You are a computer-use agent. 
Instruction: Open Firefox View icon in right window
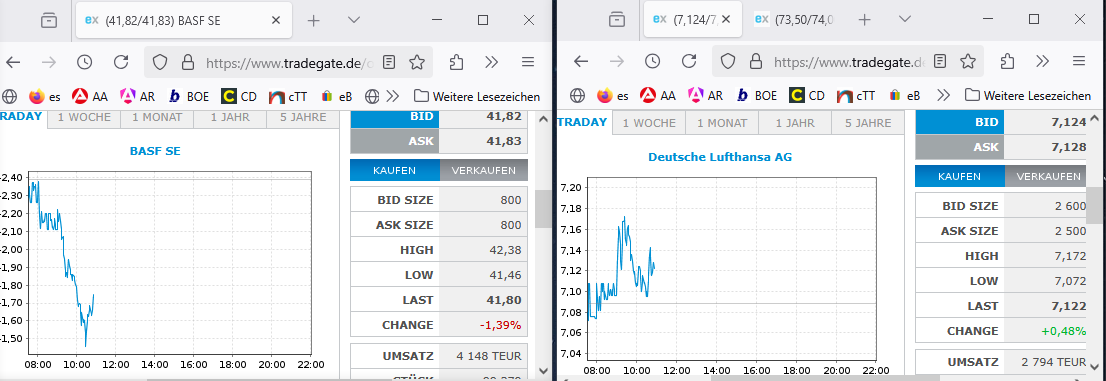click(617, 20)
